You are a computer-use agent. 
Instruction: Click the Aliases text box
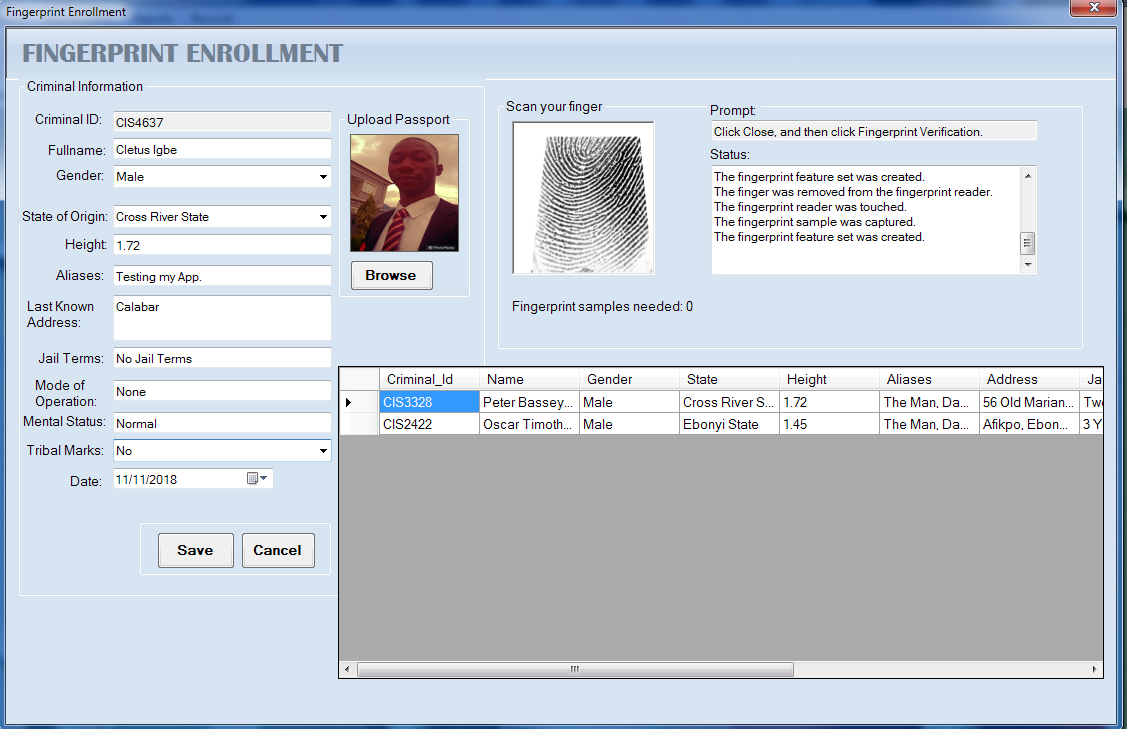(220, 275)
